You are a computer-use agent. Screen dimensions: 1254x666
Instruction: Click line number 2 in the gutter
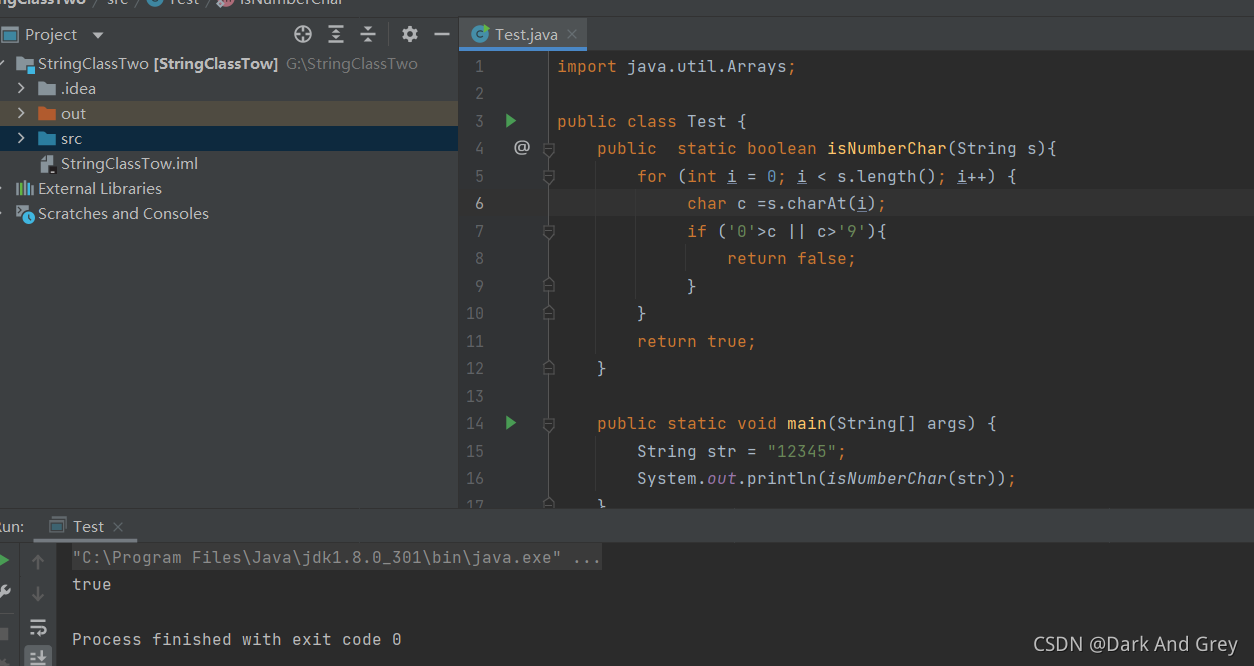click(x=479, y=93)
